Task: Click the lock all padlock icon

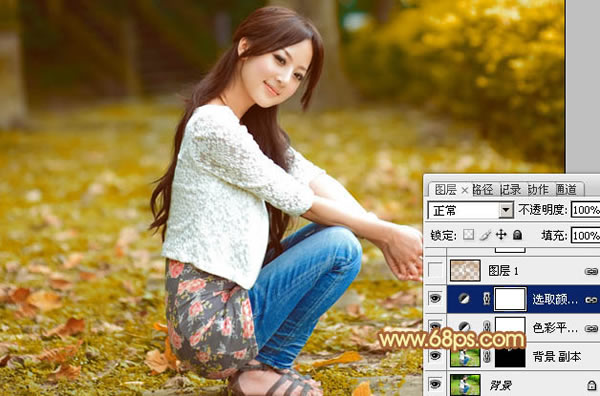Action: coord(517,235)
